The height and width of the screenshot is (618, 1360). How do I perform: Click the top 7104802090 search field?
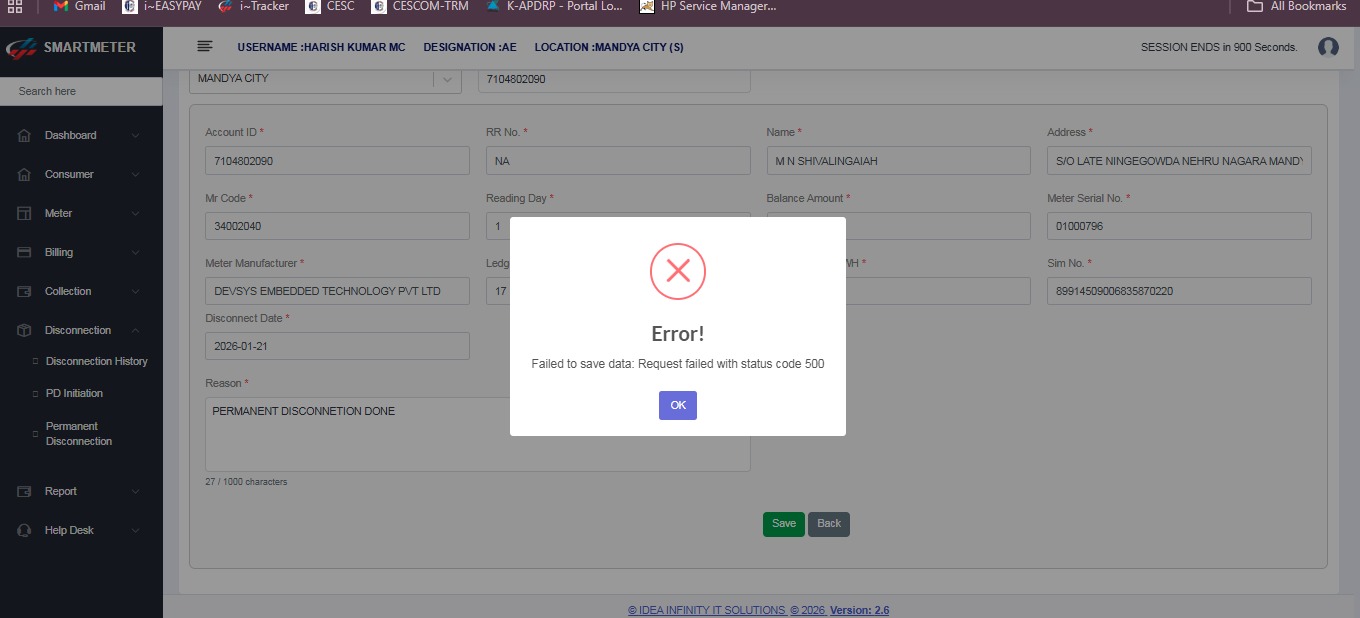614,79
